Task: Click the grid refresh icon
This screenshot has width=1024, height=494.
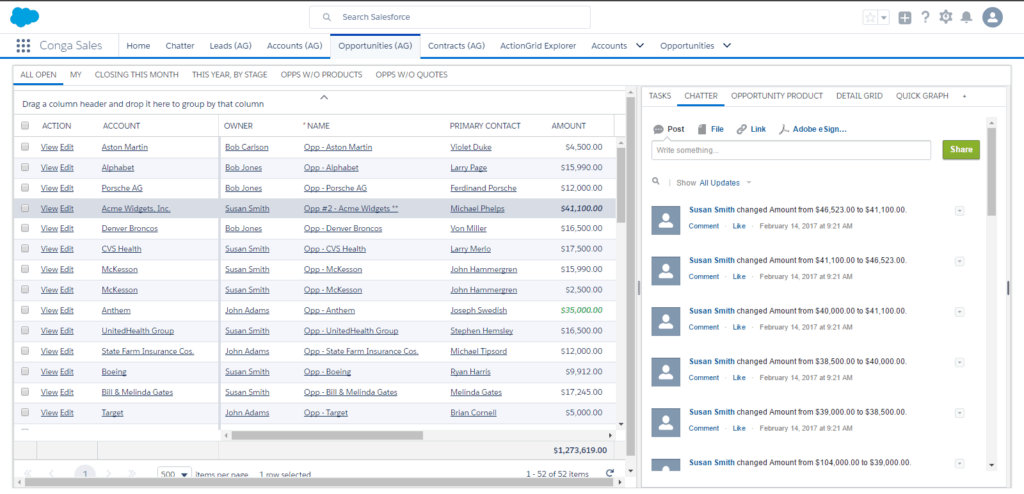Action: pos(610,473)
